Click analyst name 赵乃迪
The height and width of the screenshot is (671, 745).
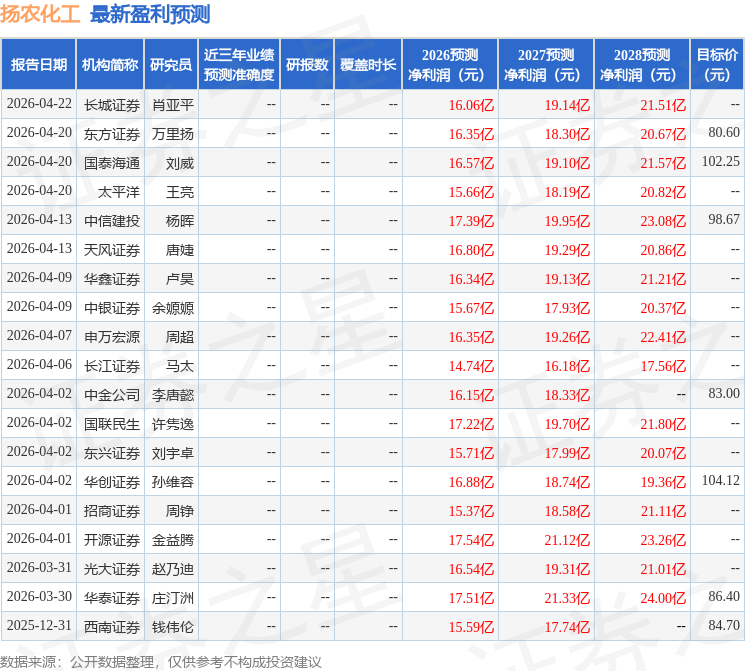pos(173,569)
